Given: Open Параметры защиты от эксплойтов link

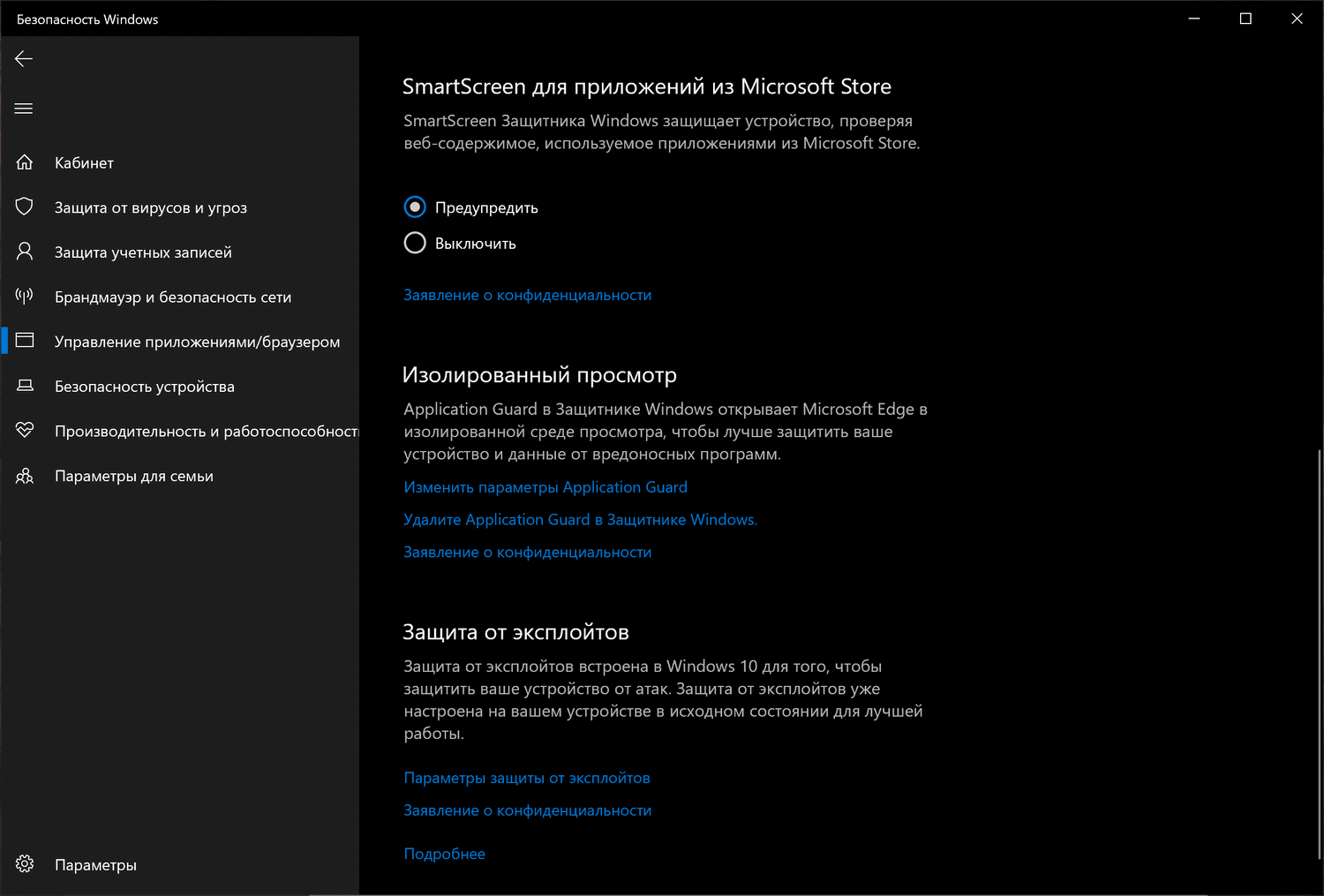Looking at the screenshot, I should pos(527,778).
